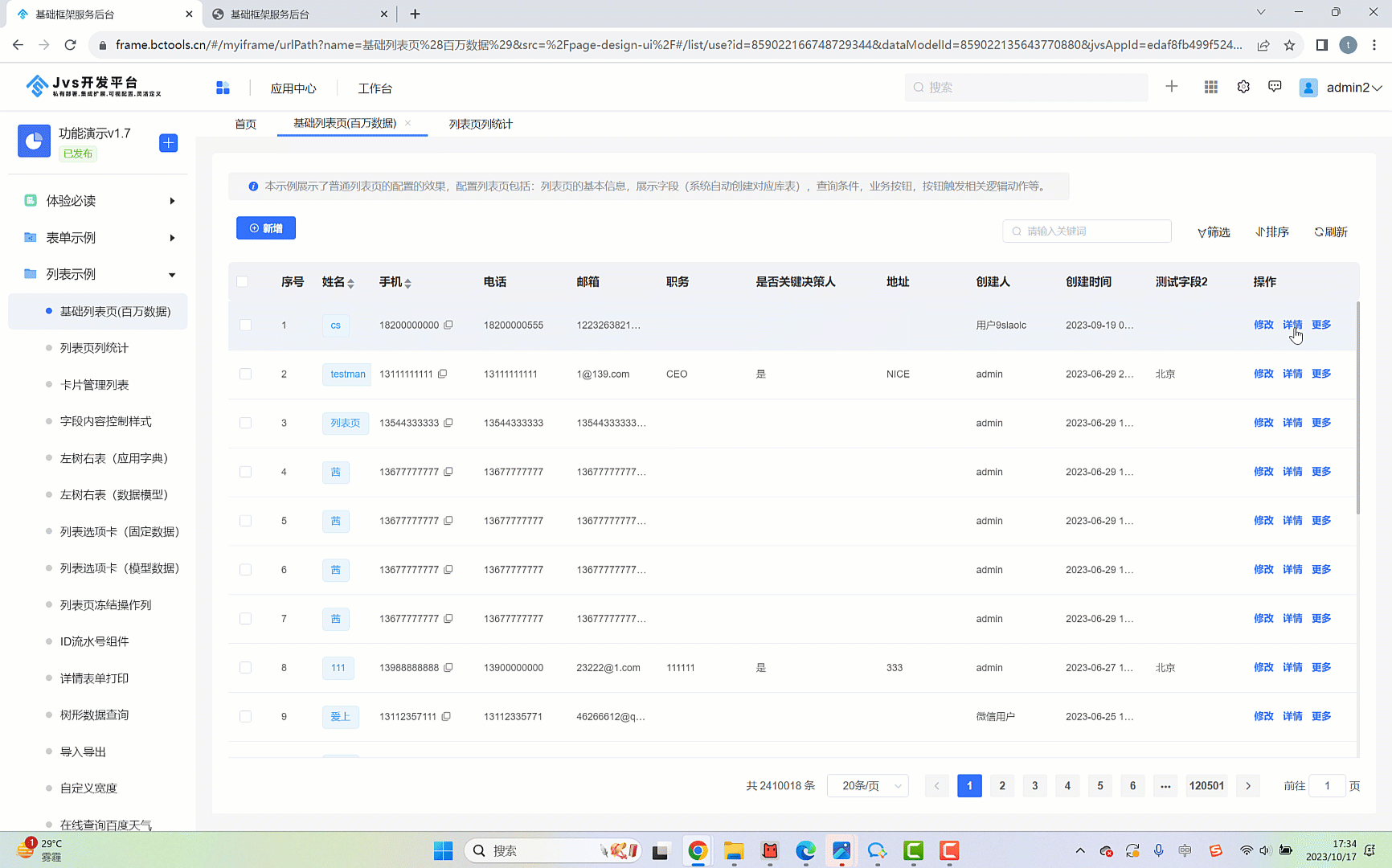Select 卡片管理列表 in the sidebar

(94, 385)
